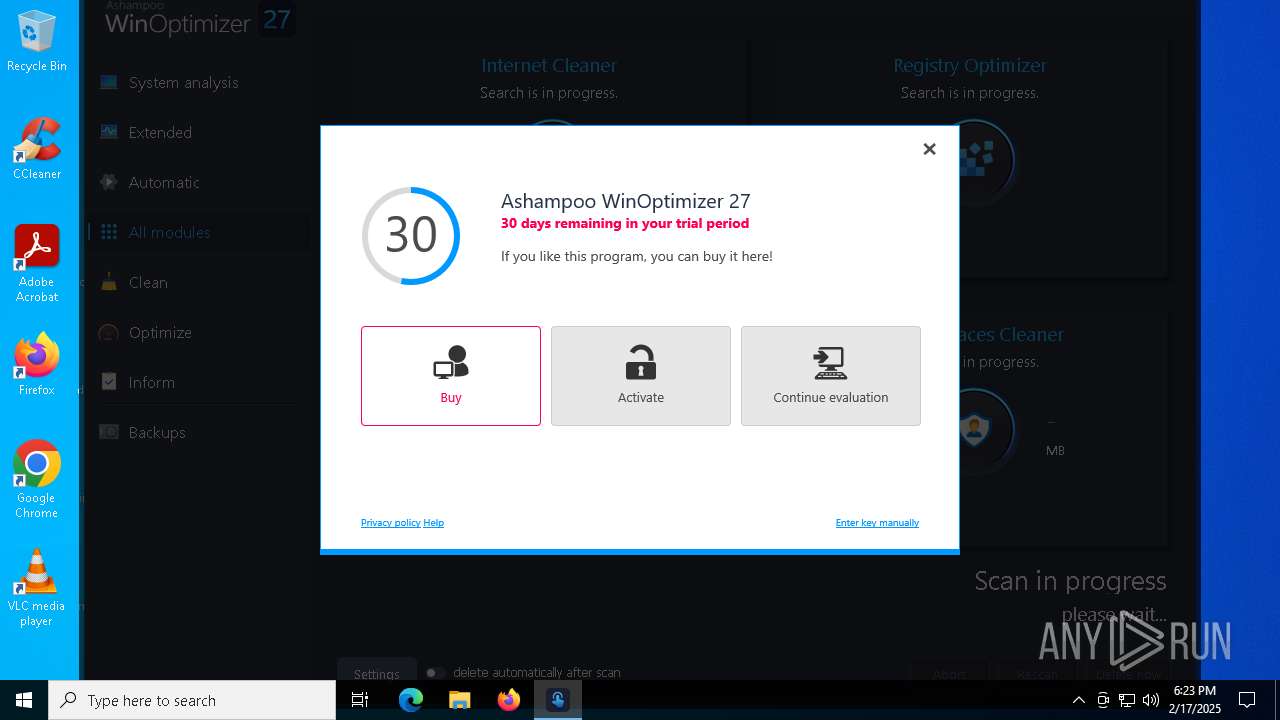Show hidden tray icons chevron

tap(1078, 700)
